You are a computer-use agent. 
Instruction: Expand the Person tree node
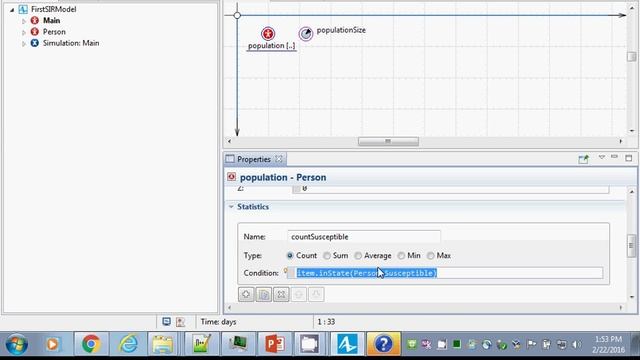pyautogui.click(x=24, y=32)
